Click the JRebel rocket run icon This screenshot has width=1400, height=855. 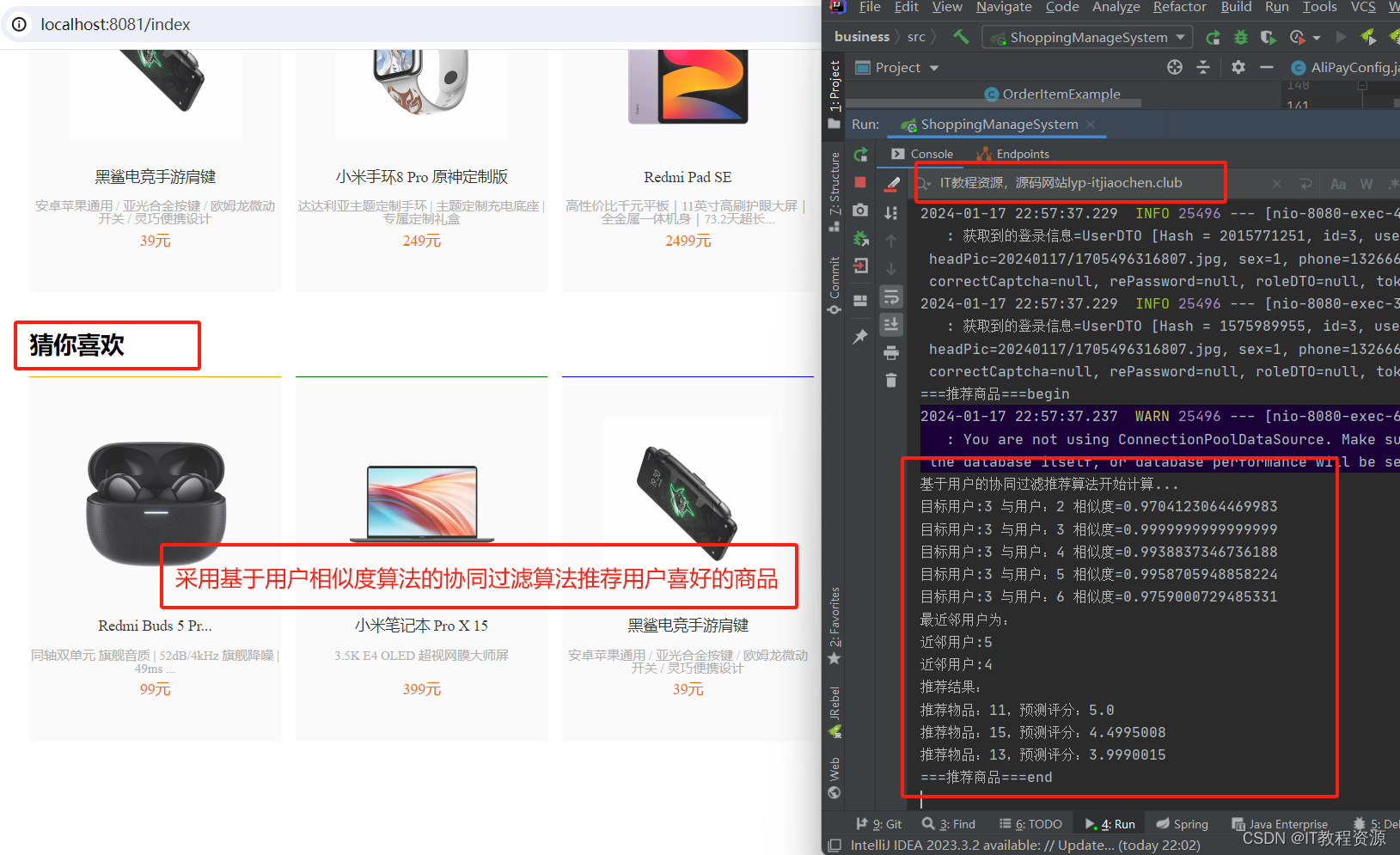tap(1369, 37)
